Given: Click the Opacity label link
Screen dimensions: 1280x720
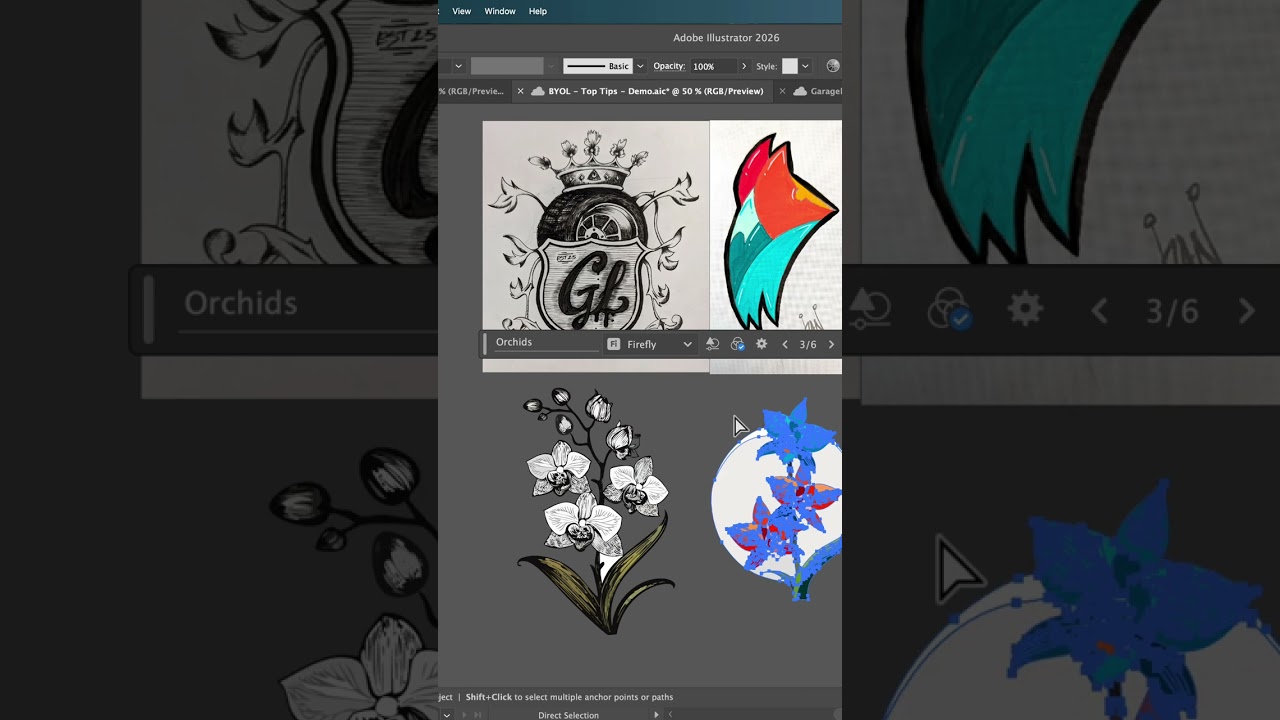Looking at the screenshot, I should [x=669, y=66].
